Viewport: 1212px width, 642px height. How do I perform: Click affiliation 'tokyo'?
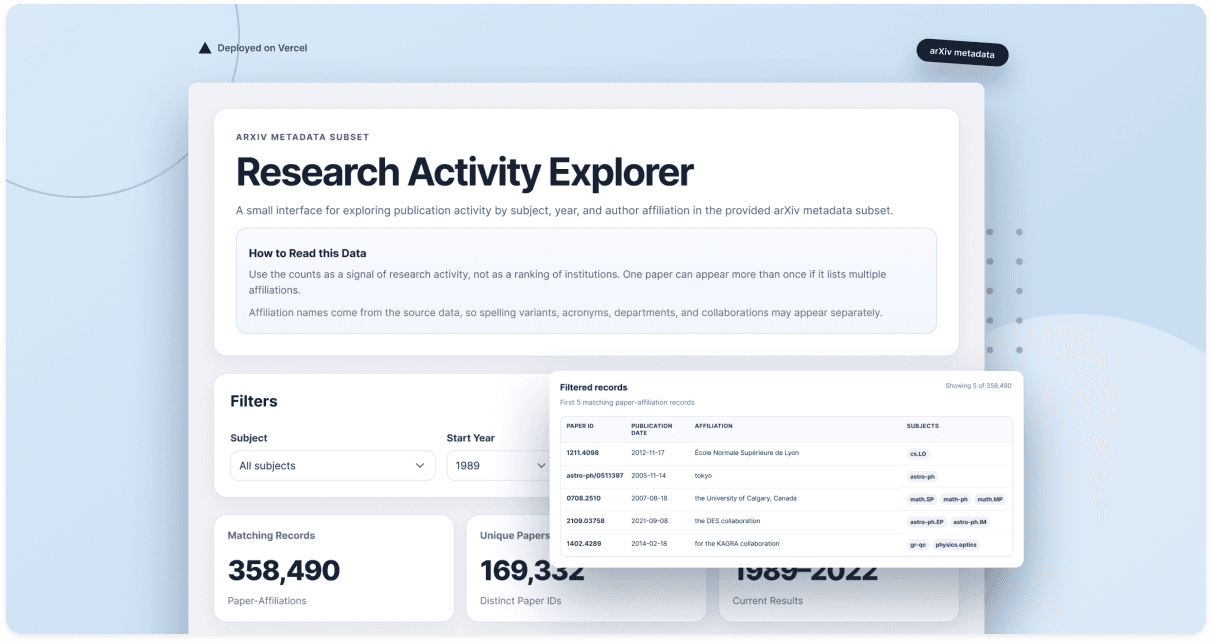click(x=703, y=476)
